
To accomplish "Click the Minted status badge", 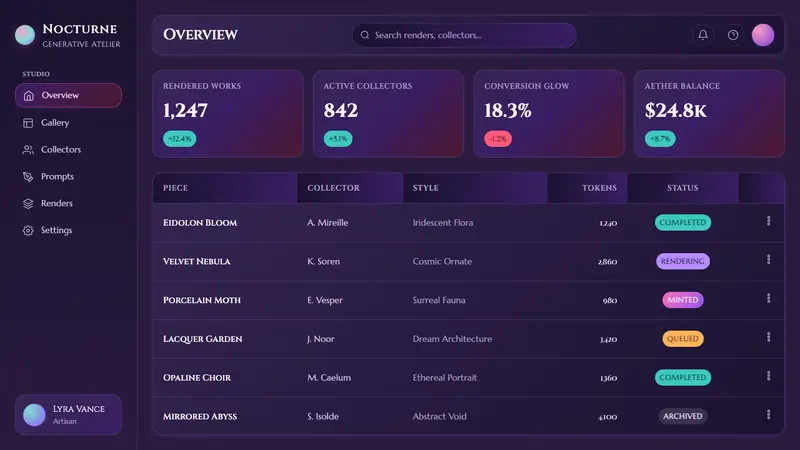I will (683, 300).
